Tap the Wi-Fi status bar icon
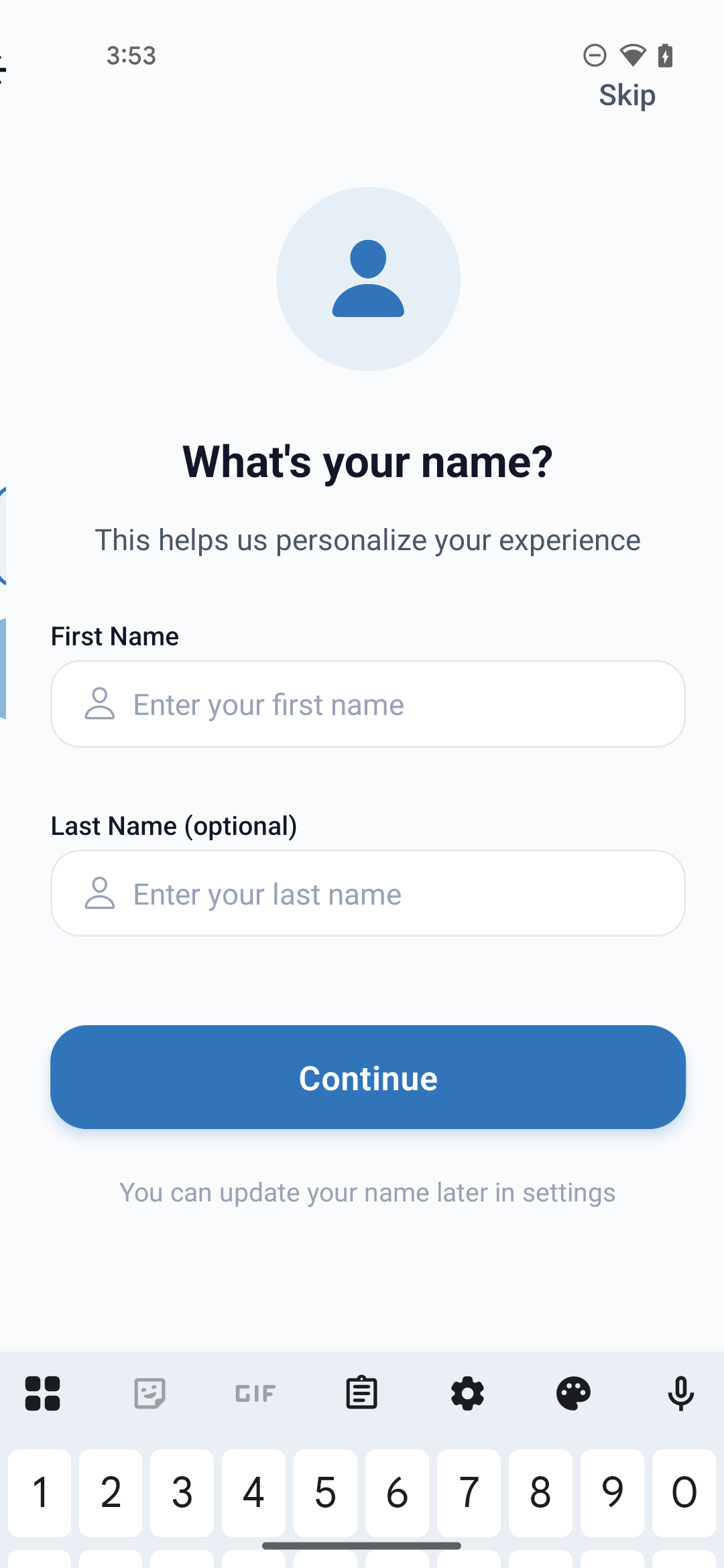This screenshot has width=724, height=1568. (632, 56)
